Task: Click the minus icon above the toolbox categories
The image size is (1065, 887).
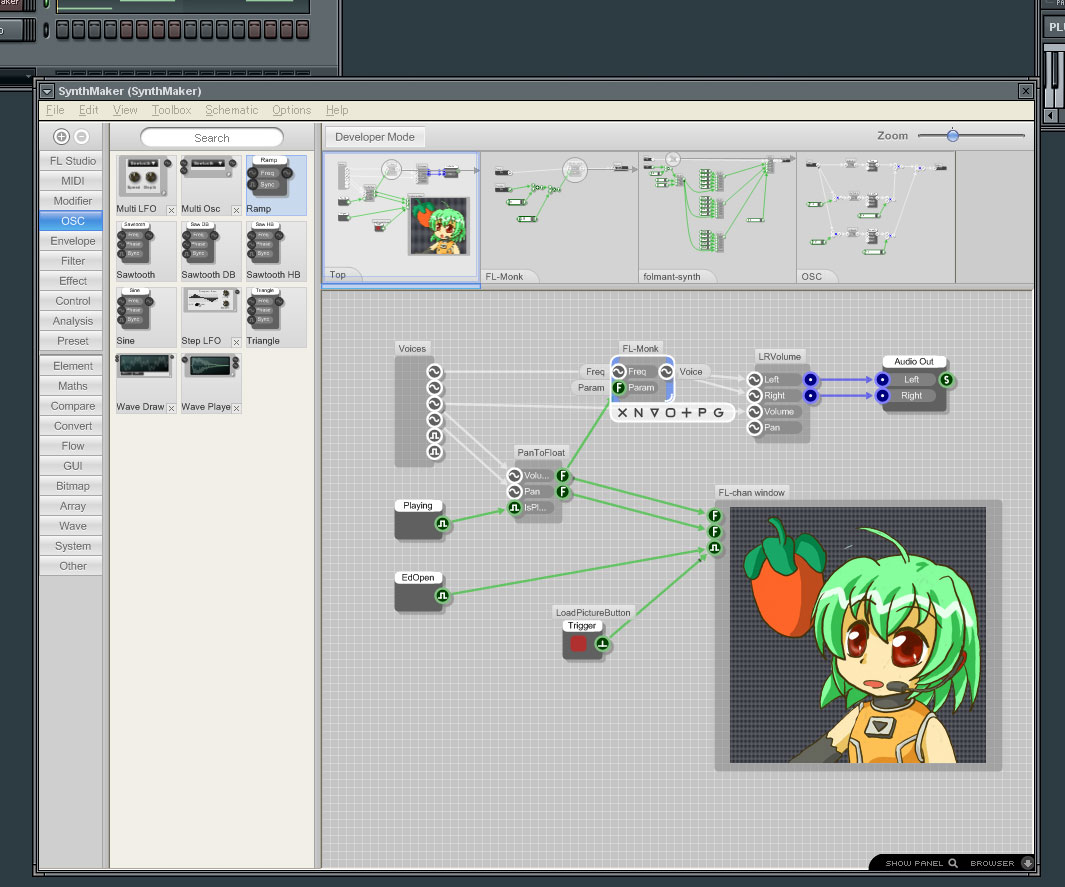Action: point(82,137)
